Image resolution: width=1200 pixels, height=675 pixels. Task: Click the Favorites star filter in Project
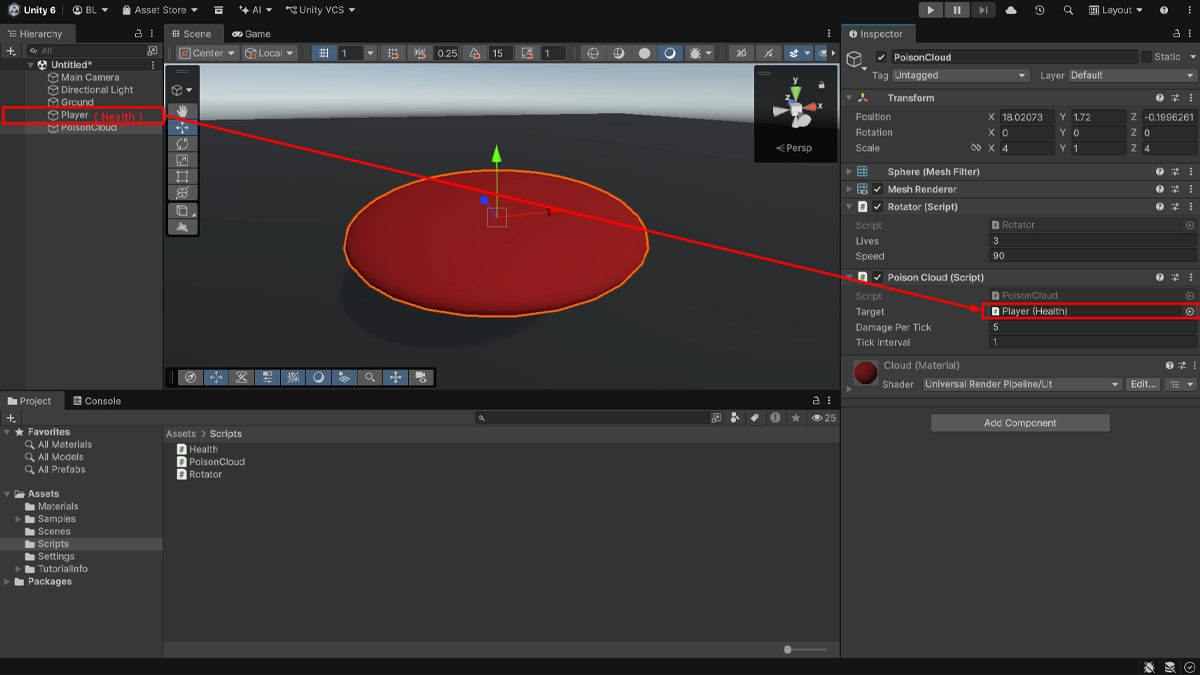point(796,418)
